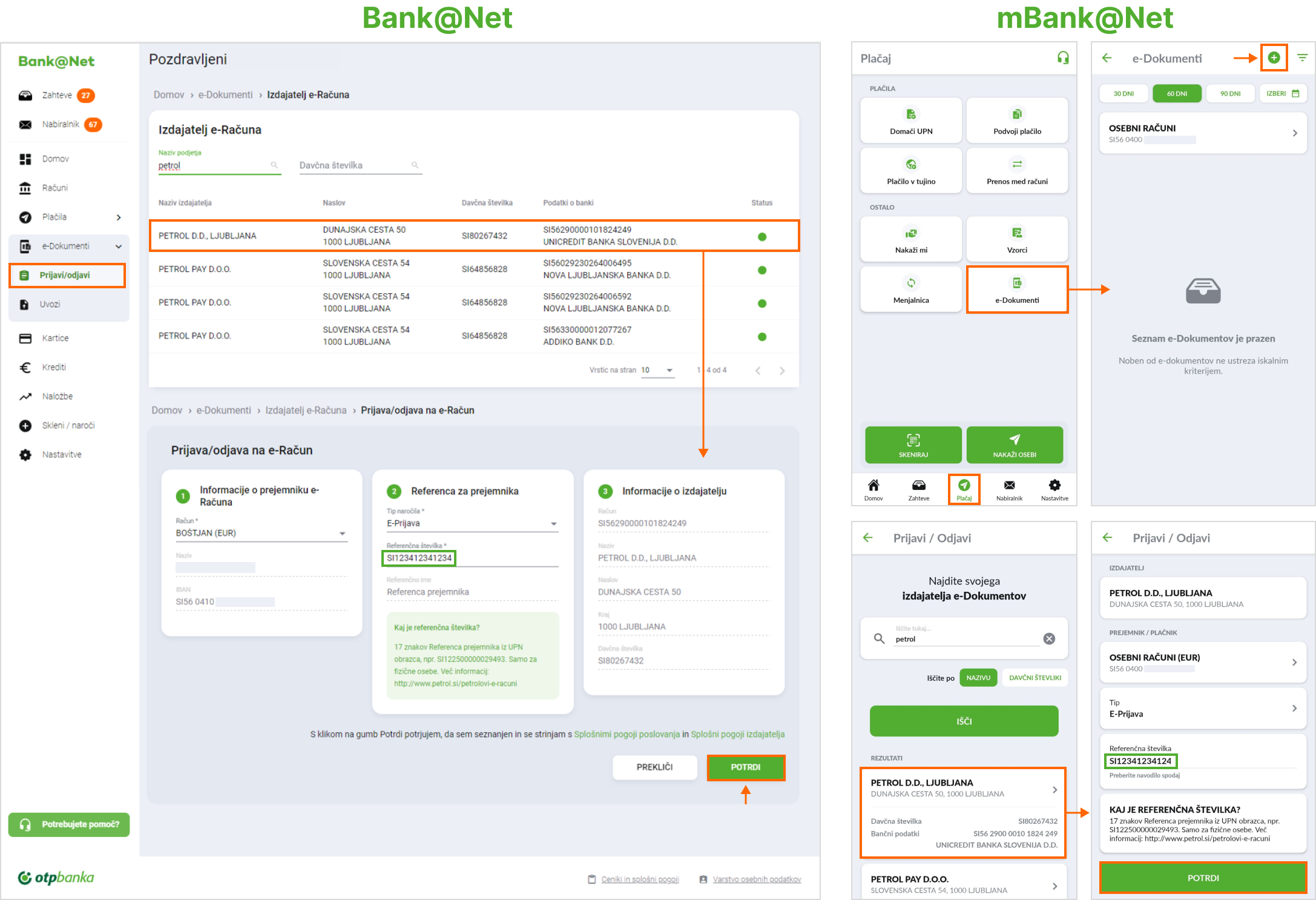The width and height of the screenshot is (1316, 900).
Task: Open Vrstic na stran rows dropdown
Action: 657,370
